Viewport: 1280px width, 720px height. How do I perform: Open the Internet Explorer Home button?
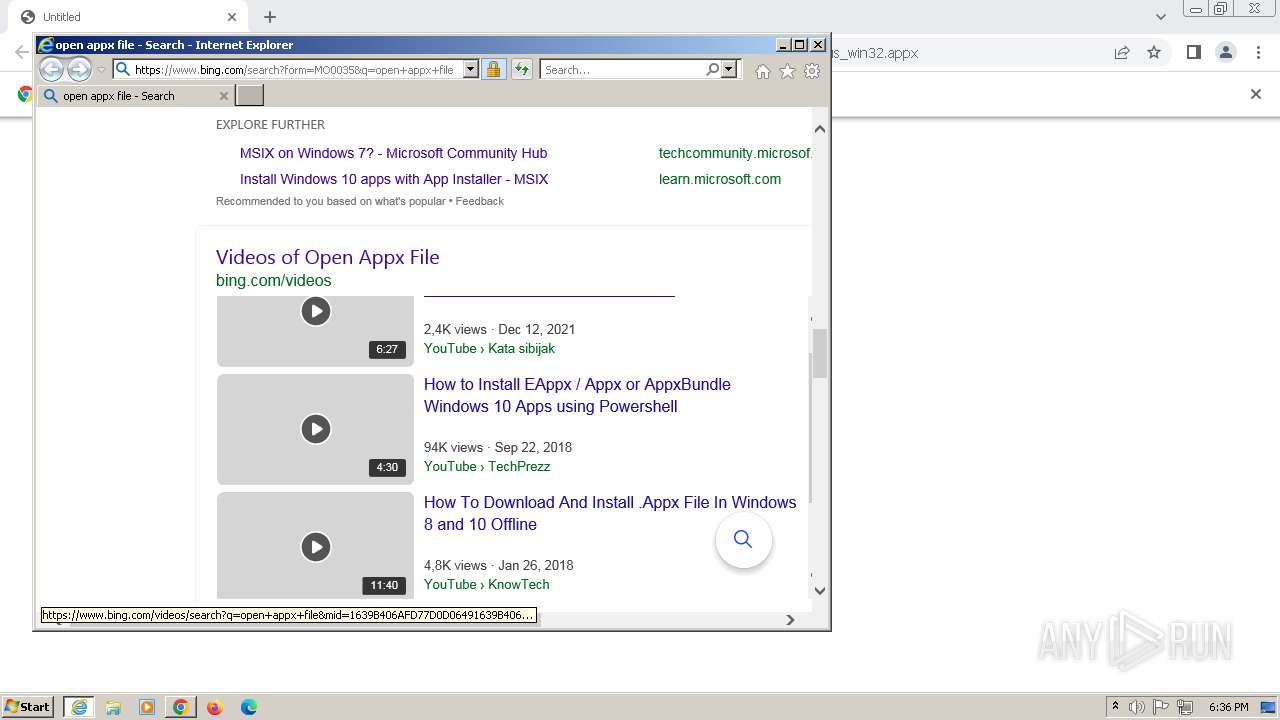(x=763, y=71)
